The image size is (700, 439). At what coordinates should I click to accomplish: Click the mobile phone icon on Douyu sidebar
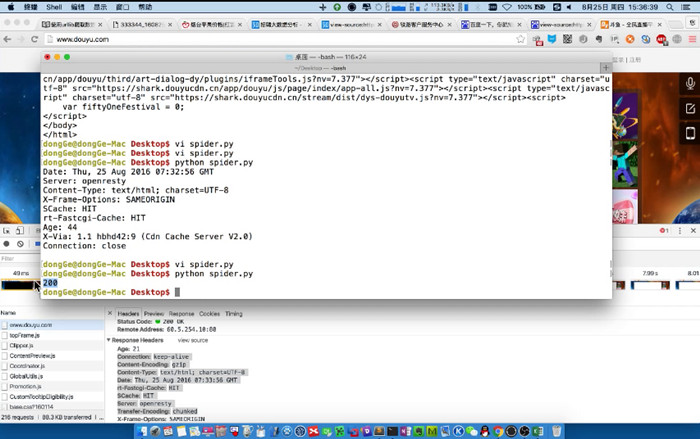tap(690, 133)
